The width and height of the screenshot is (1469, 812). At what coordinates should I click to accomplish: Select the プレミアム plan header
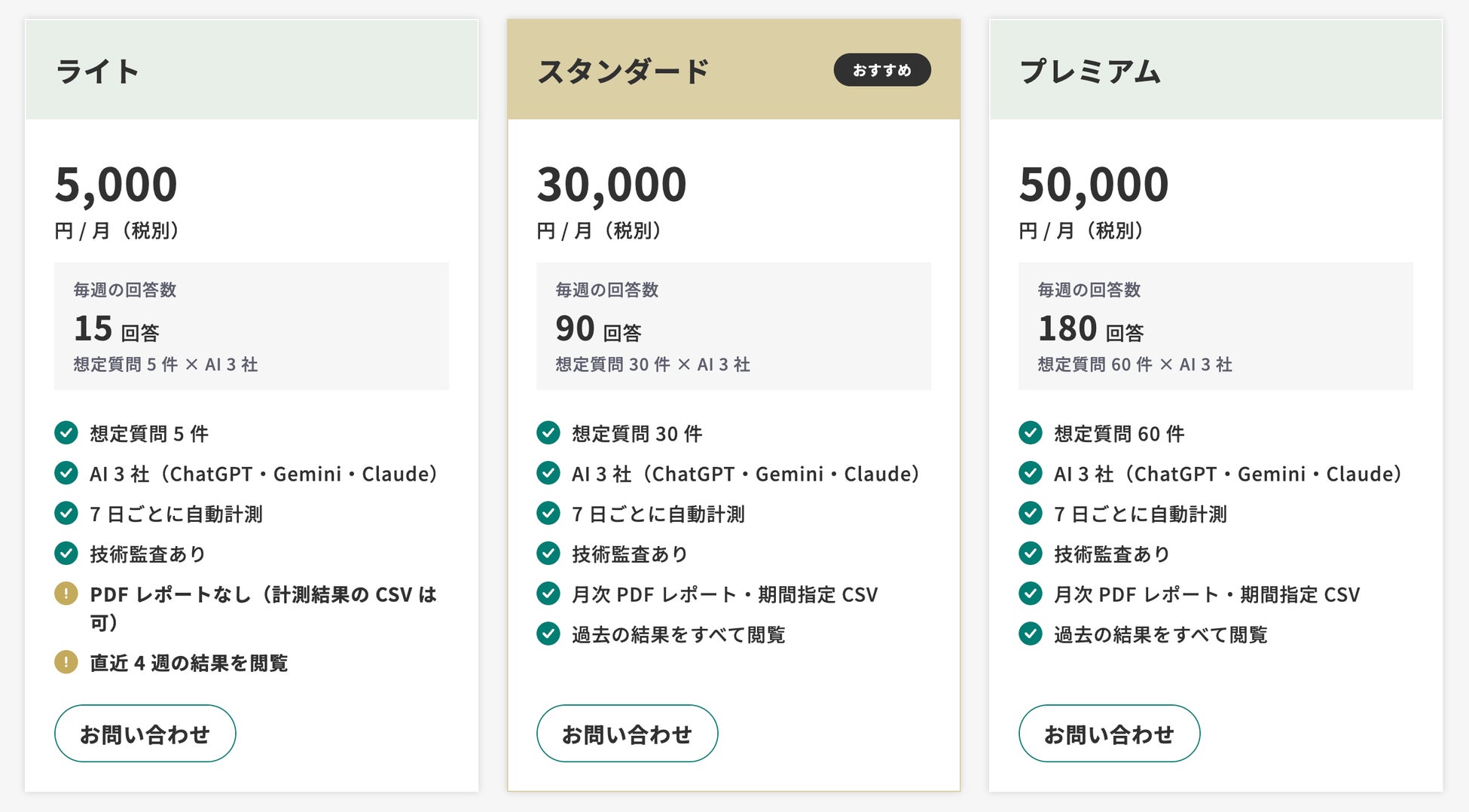pos(1216,70)
